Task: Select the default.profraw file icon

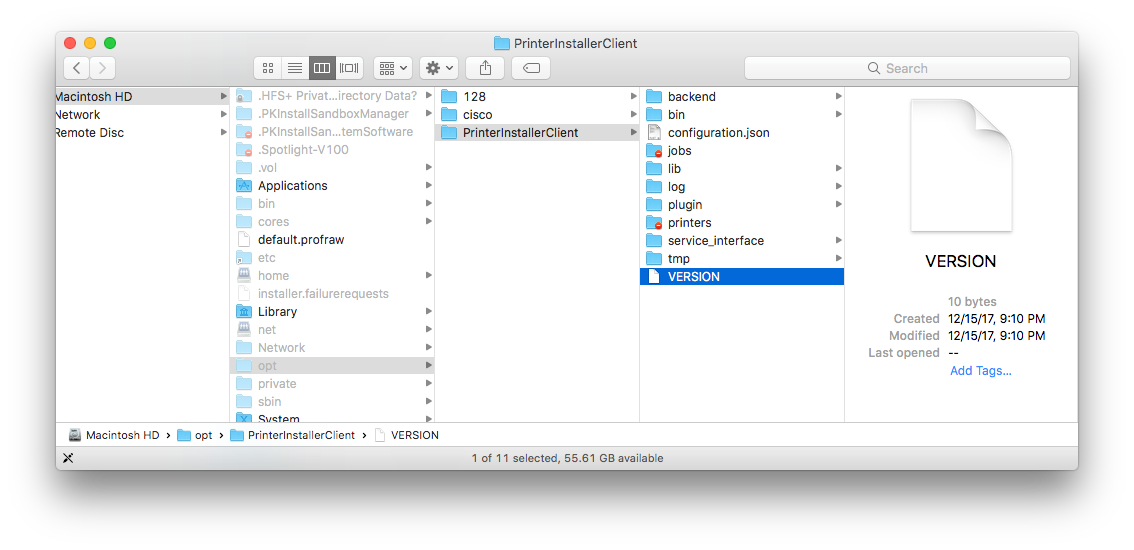Action: (244, 240)
